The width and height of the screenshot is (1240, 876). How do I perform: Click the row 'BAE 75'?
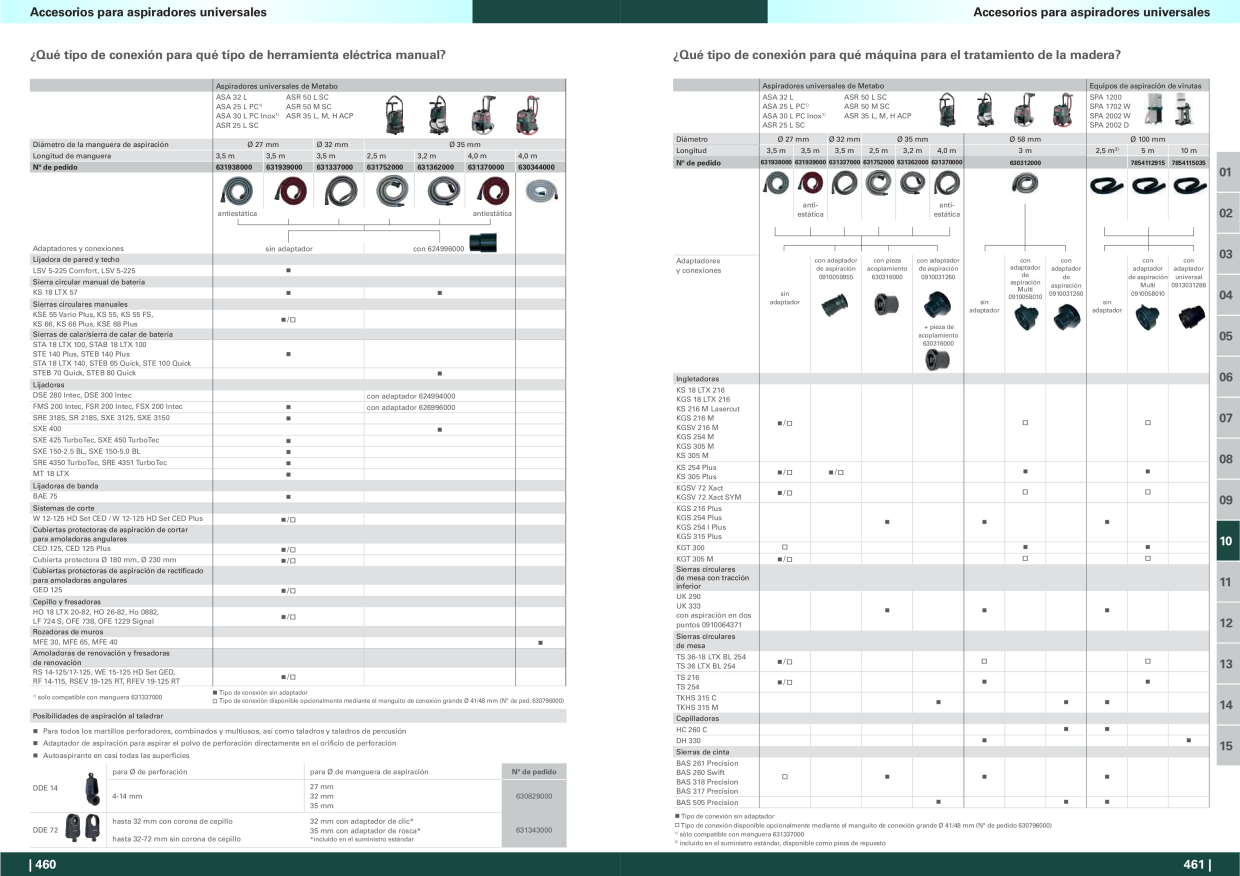coord(298,496)
